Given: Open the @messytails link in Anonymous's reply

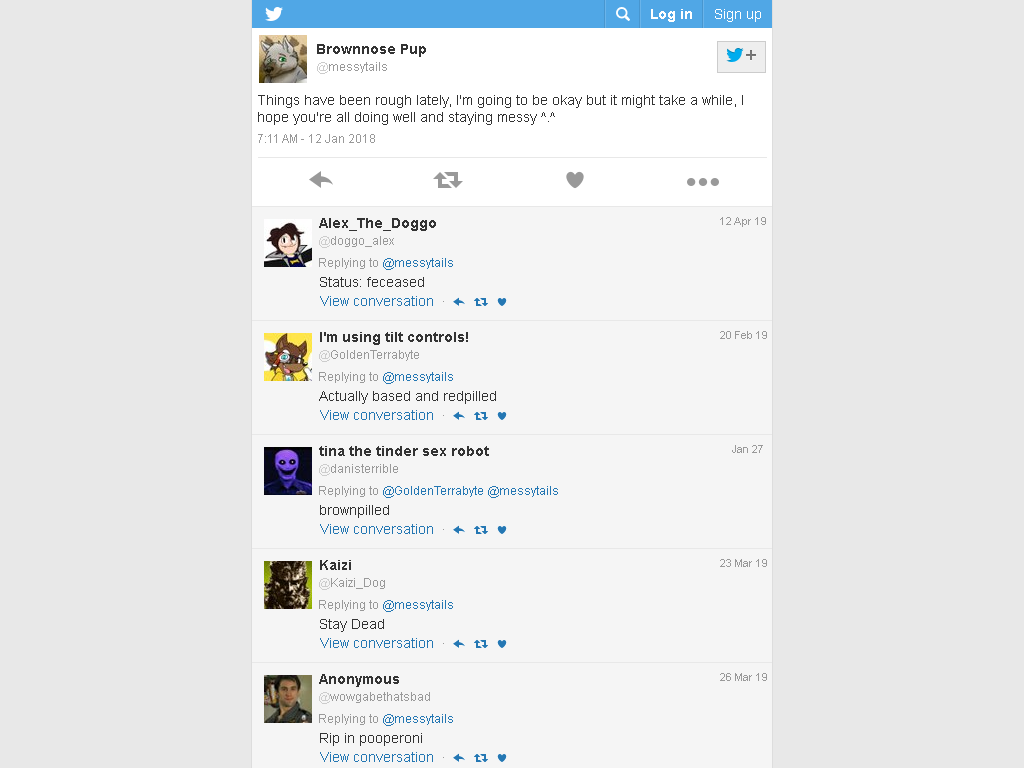Looking at the screenshot, I should pos(418,718).
